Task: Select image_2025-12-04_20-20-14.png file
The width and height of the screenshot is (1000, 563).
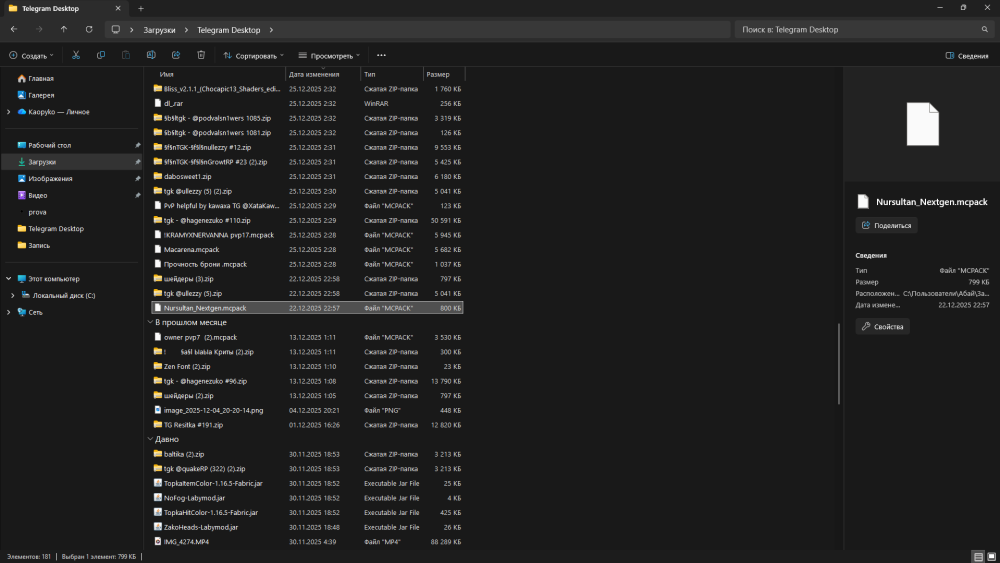Action: coord(307,411)
